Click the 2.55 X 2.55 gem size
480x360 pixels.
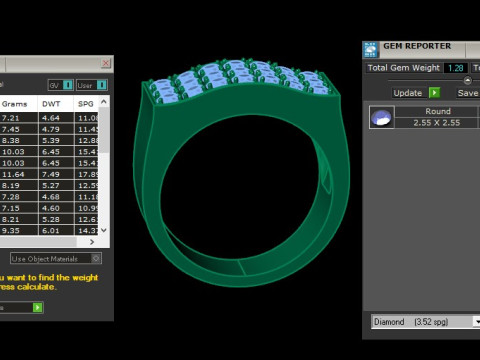(437, 123)
